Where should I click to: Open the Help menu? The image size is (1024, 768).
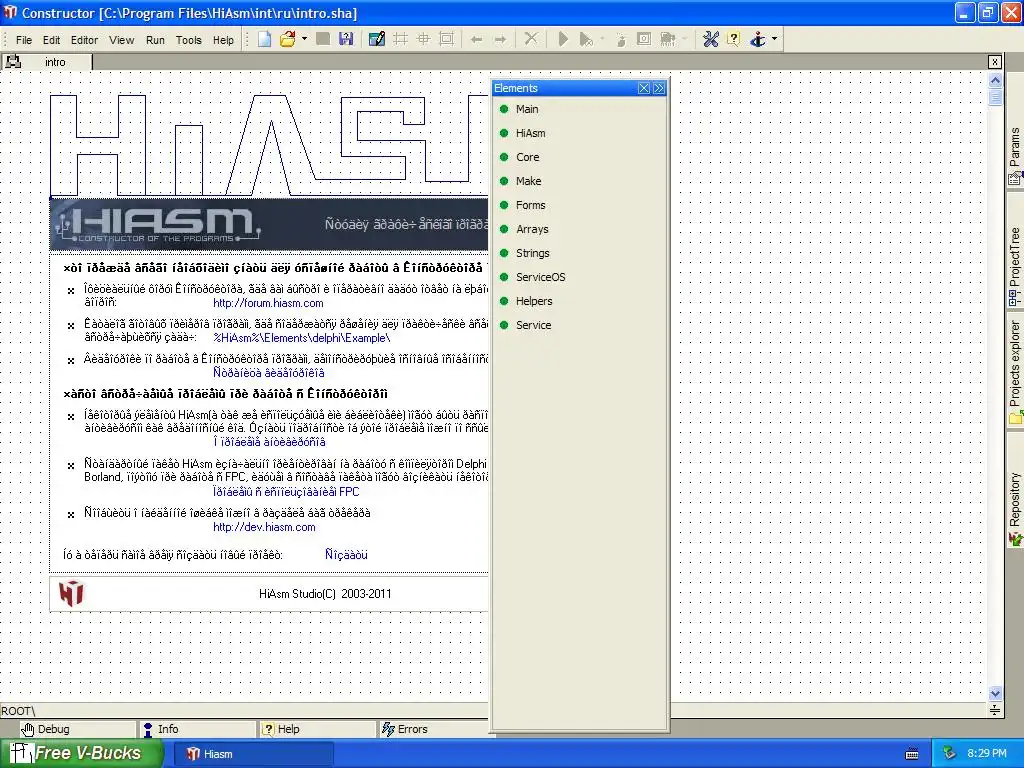(x=223, y=40)
